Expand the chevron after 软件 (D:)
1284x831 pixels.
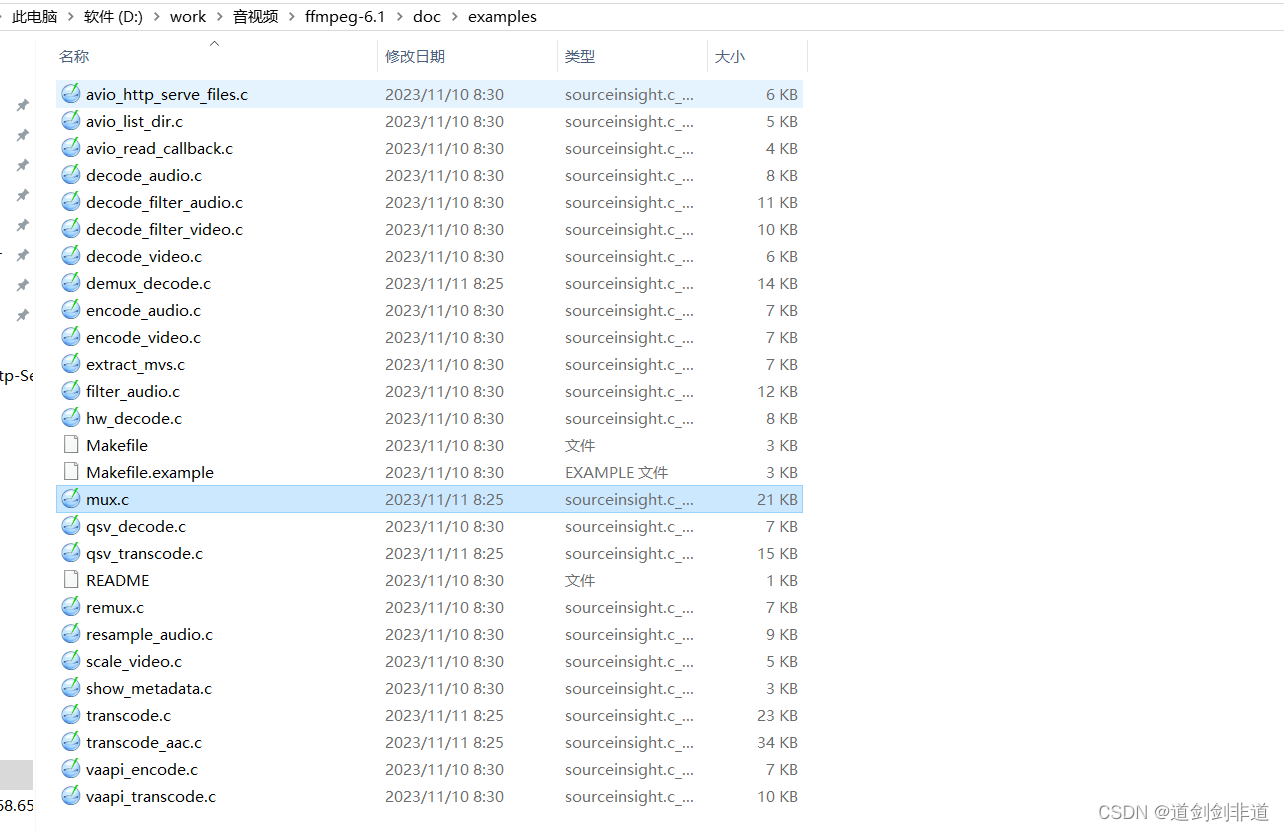tap(159, 17)
